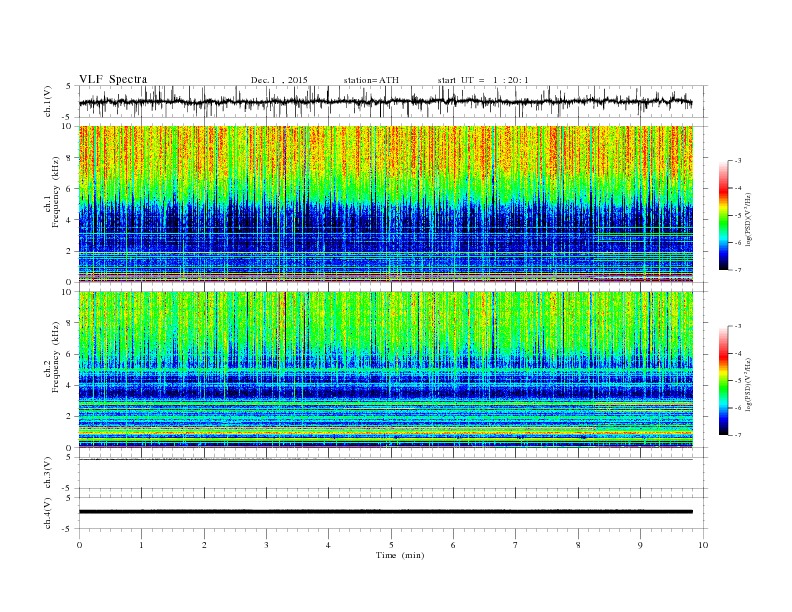The image size is (792, 612).
Task: Click the time axis tick label "1"
Action: 141,545
